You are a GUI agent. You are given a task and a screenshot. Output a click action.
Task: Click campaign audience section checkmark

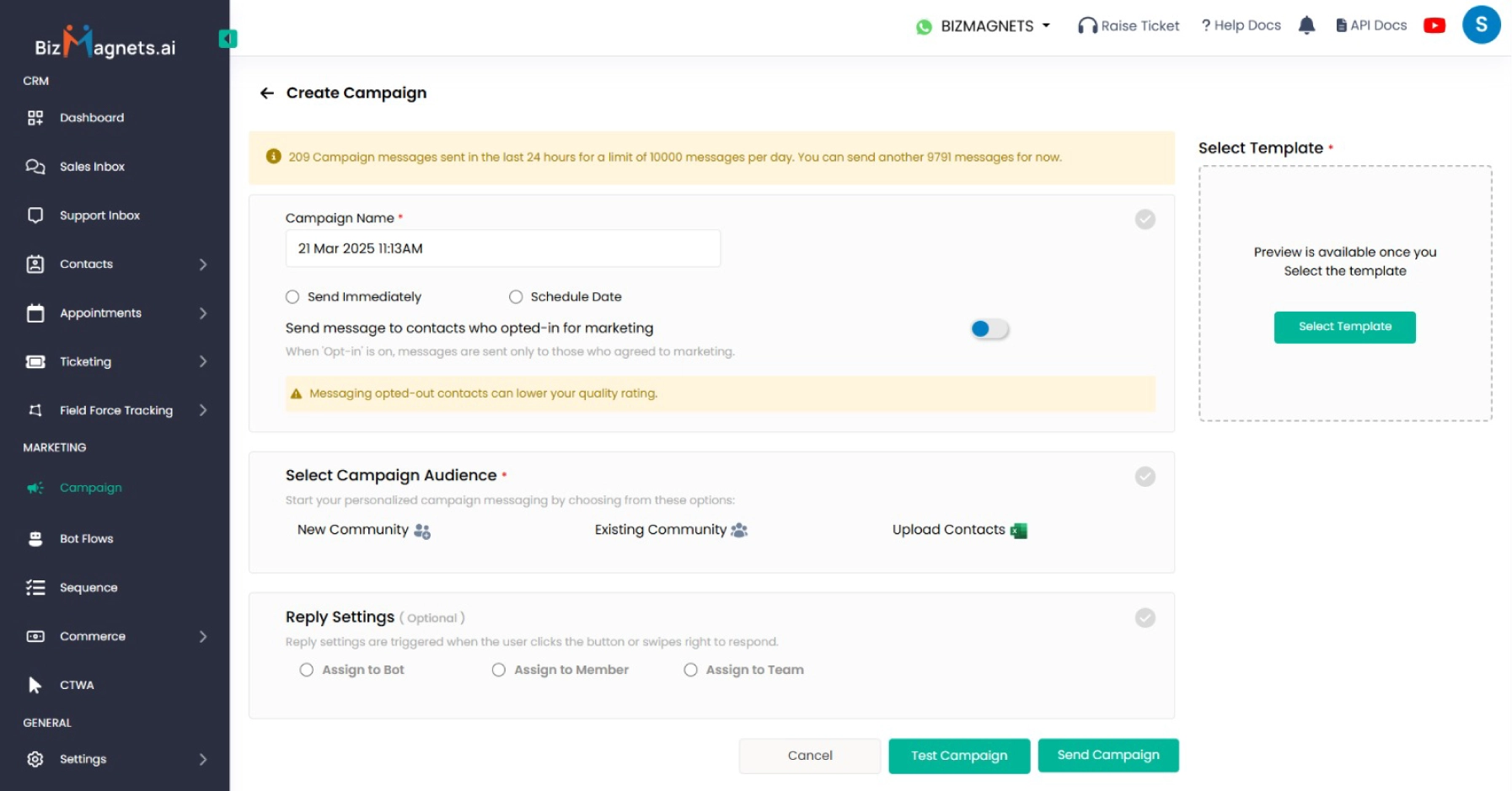pyautogui.click(x=1145, y=478)
